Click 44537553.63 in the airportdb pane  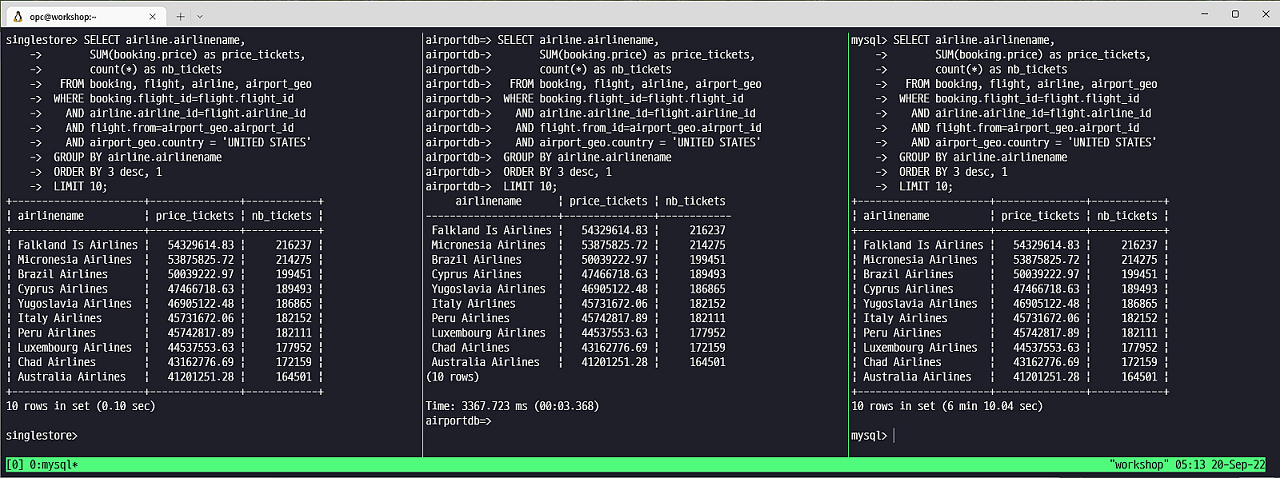pyautogui.click(x=614, y=333)
